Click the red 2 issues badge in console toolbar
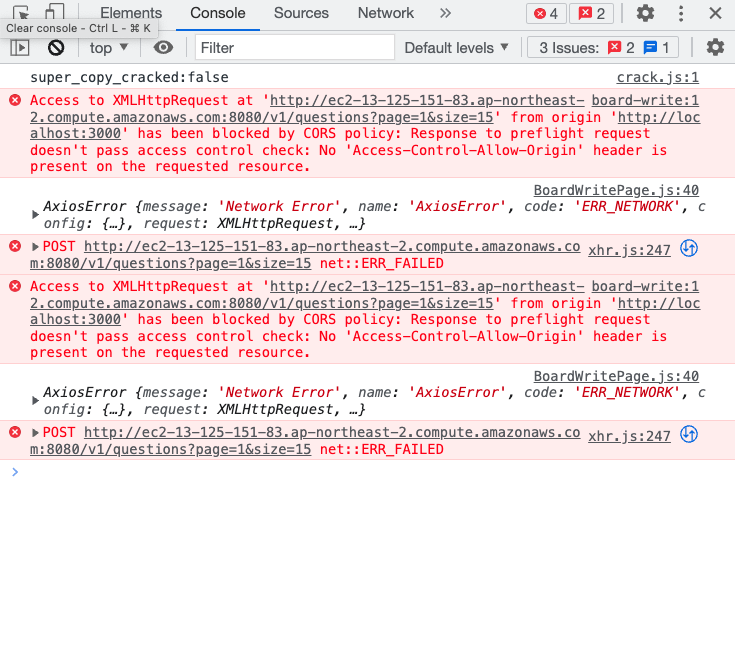 [x=621, y=47]
